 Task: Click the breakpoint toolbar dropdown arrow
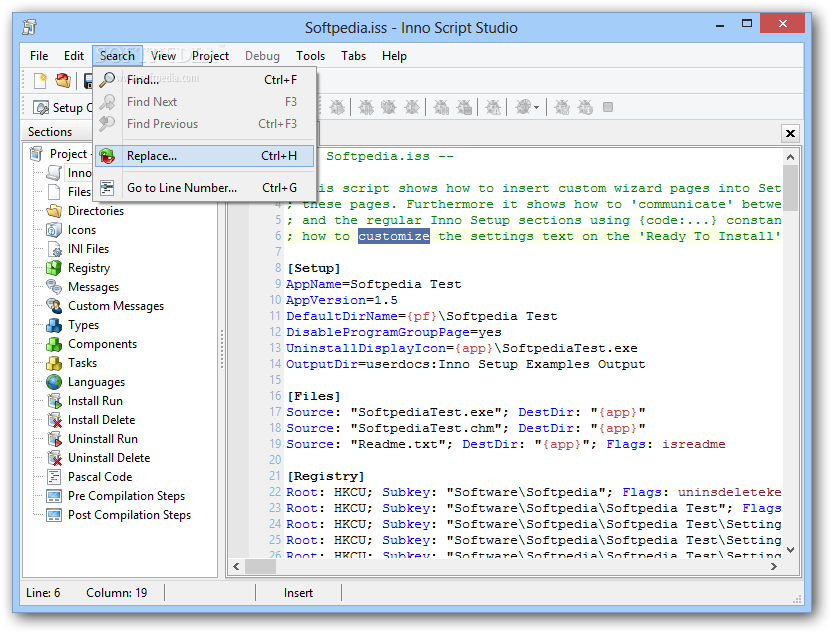click(x=536, y=108)
